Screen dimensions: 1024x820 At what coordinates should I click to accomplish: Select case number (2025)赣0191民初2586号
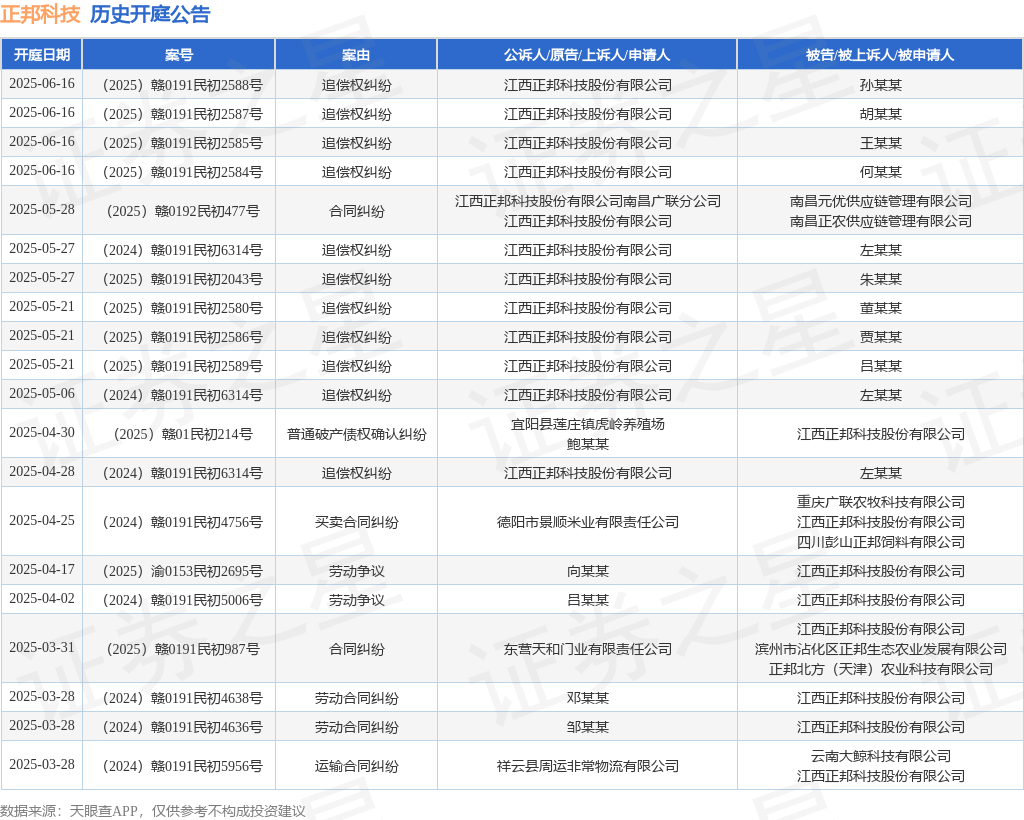click(183, 337)
